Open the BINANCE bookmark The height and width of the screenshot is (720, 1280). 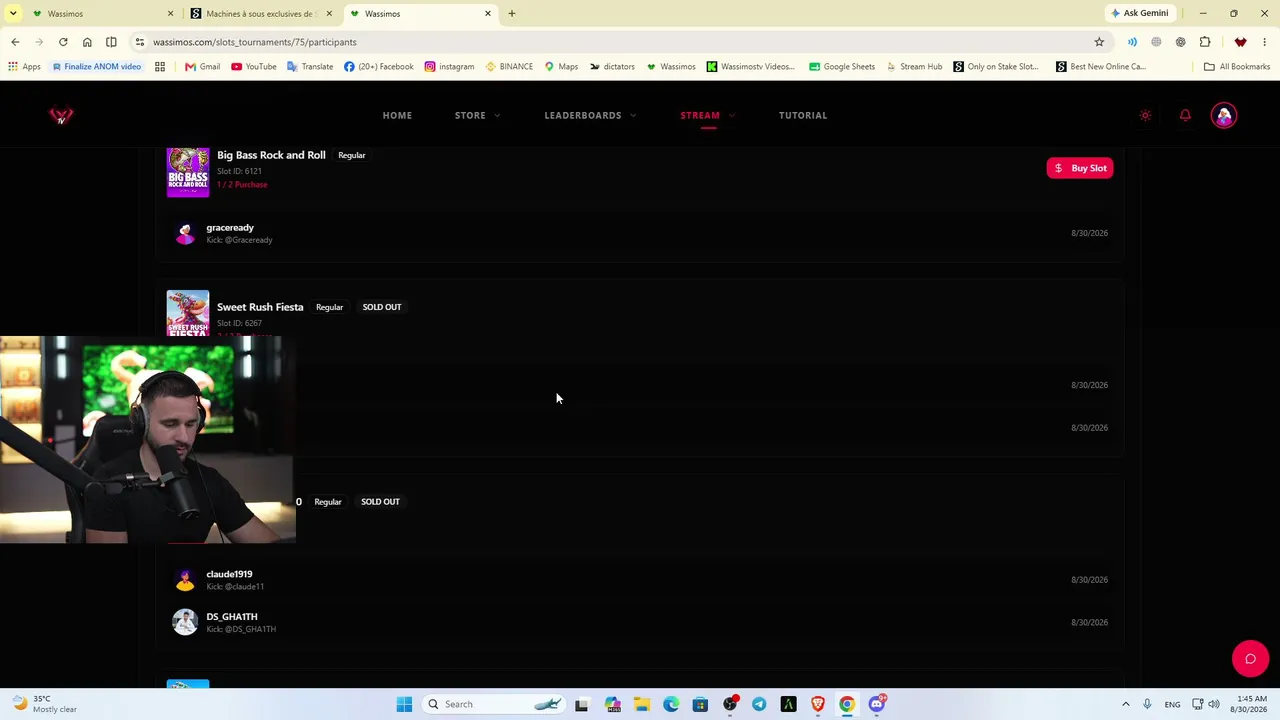pyautogui.click(x=509, y=67)
